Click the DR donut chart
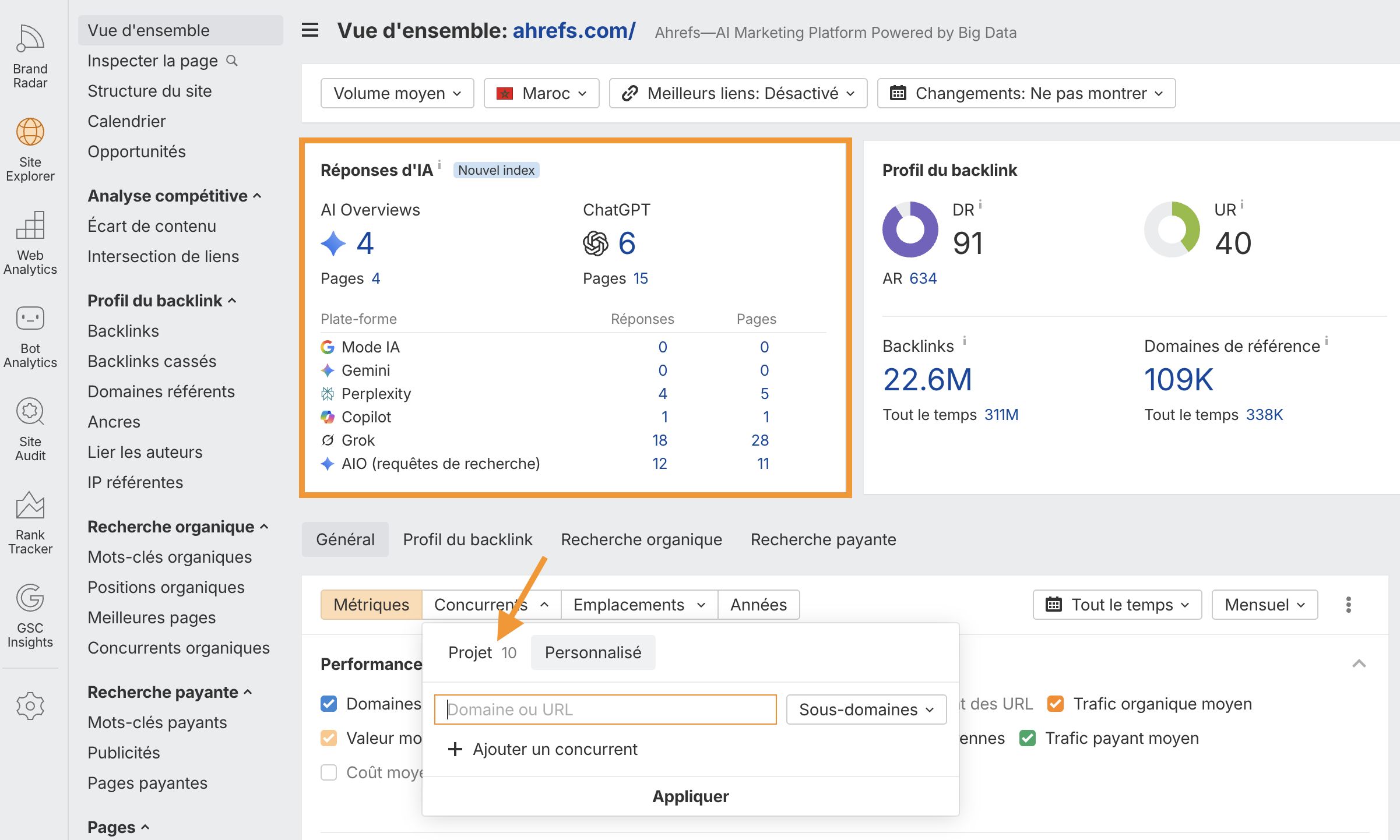 910,229
